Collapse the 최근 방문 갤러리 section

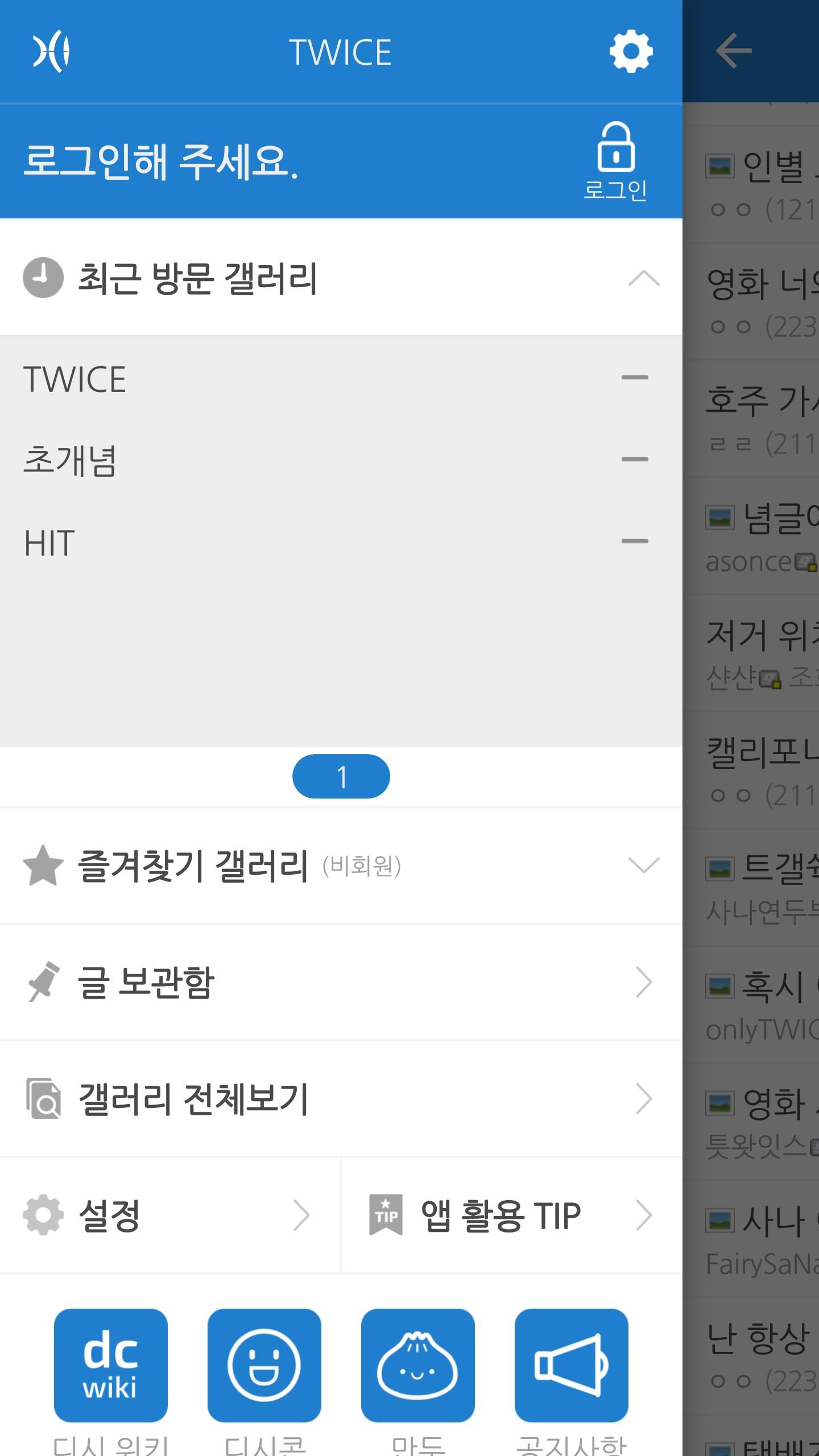[x=644, y=278]
